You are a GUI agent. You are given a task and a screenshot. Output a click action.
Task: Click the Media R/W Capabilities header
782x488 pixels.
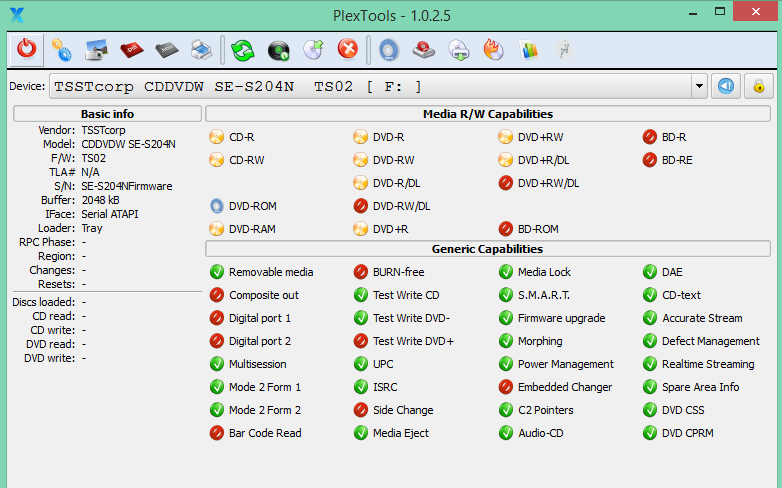[x=488, y=114]
